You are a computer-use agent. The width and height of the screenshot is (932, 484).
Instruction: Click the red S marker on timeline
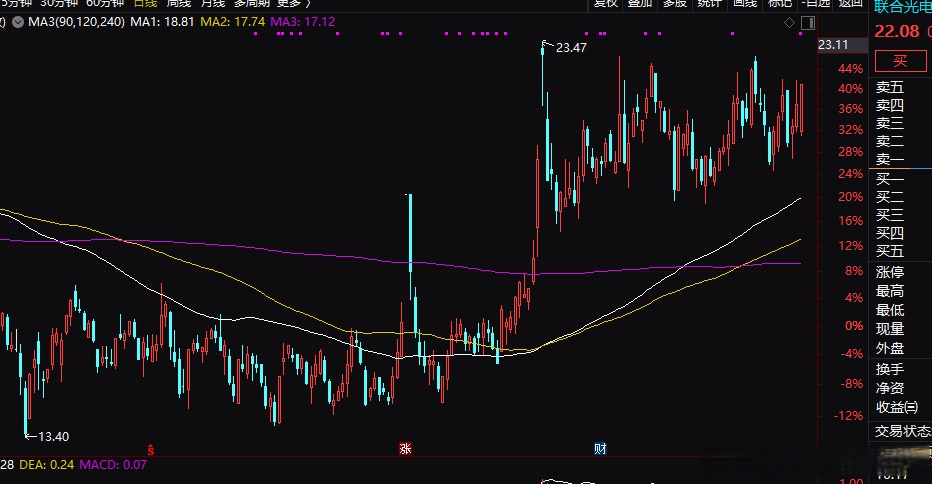151,449
